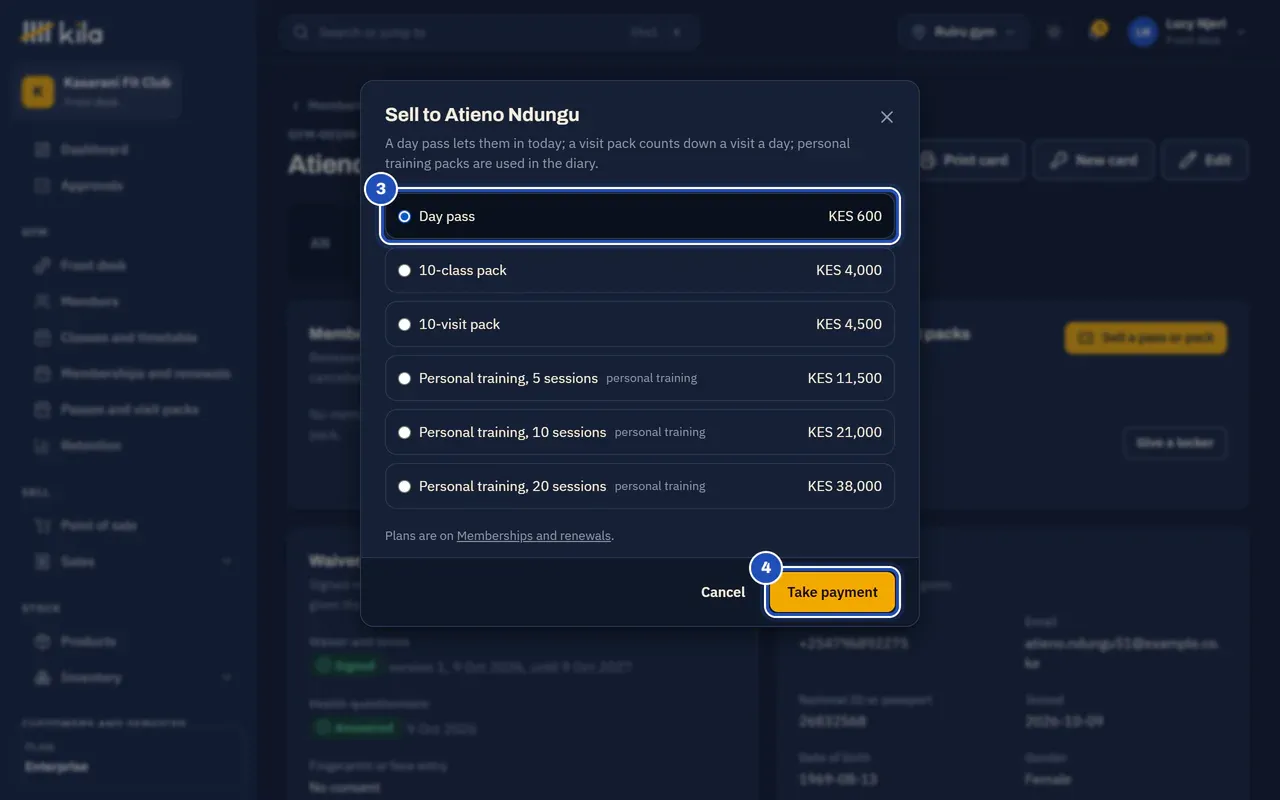Click the Take payment button
Viewport: 1280px width, 800px height.
coord(832,592)
